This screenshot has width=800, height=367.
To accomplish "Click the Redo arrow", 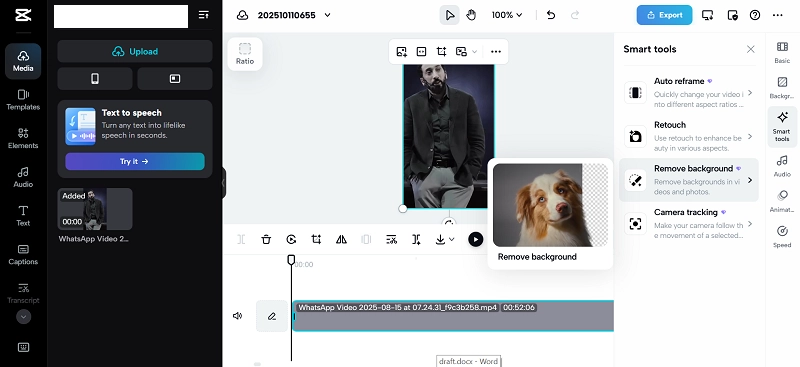I will coord(575,15).
